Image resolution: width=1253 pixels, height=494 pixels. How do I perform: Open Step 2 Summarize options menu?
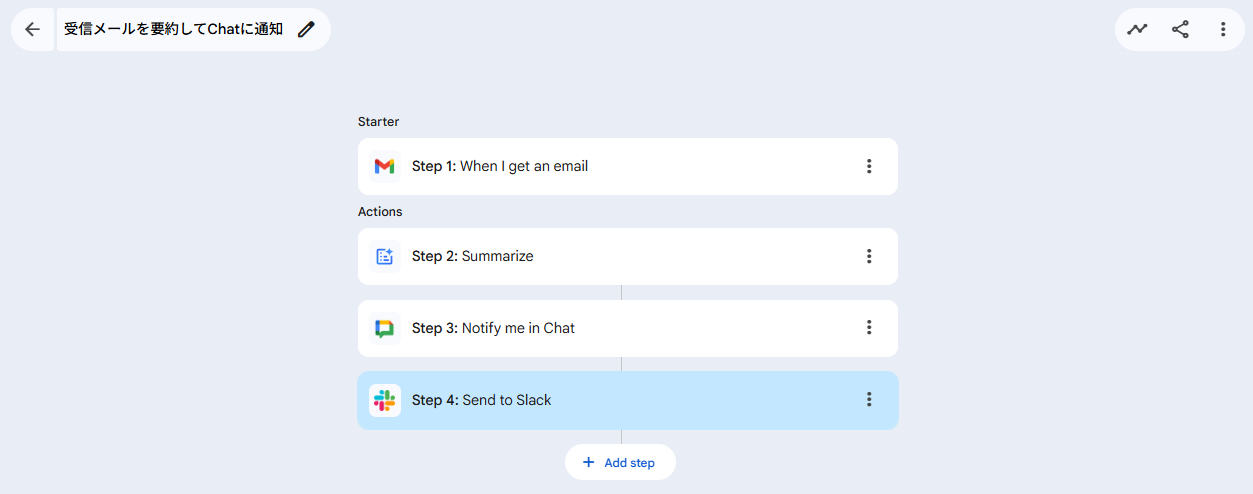click(x=869, y=256)
